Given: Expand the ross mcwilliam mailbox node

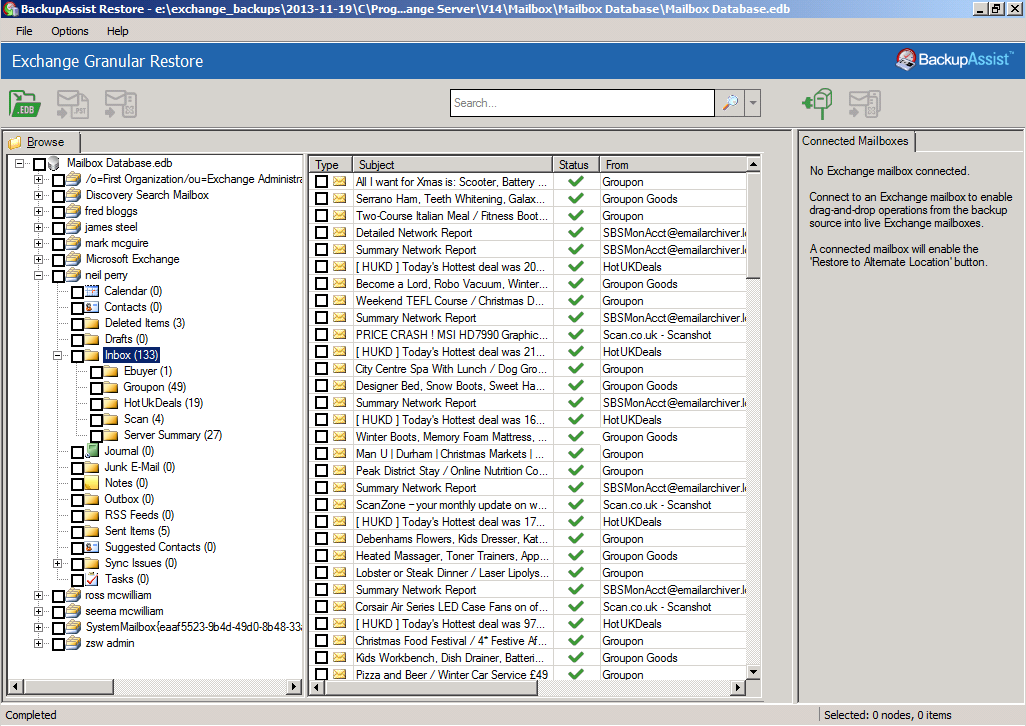Looking at the screenshot, I should 39,595.
